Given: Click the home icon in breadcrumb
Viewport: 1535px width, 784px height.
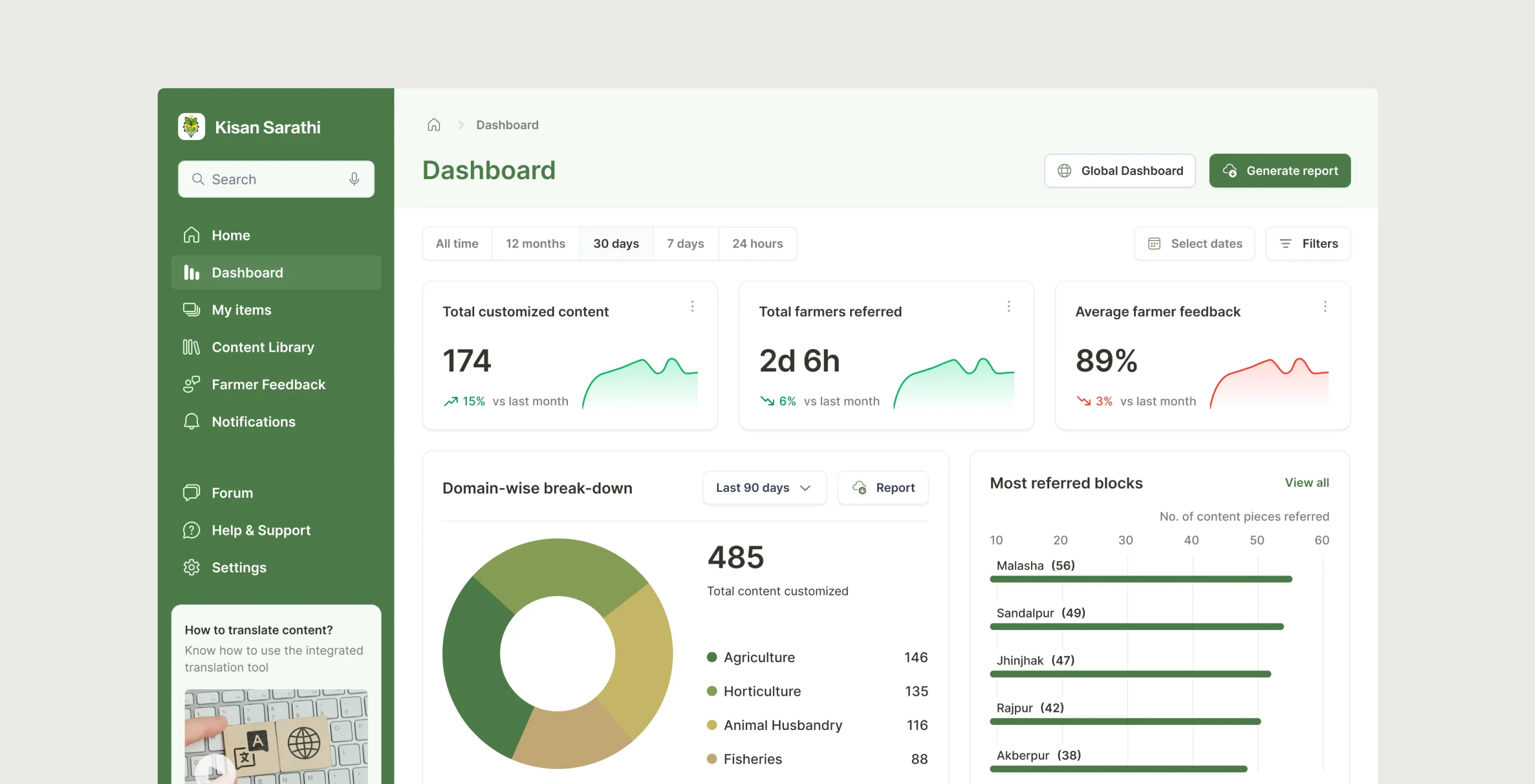Looking at the screenshot, I should coord(433,125).
